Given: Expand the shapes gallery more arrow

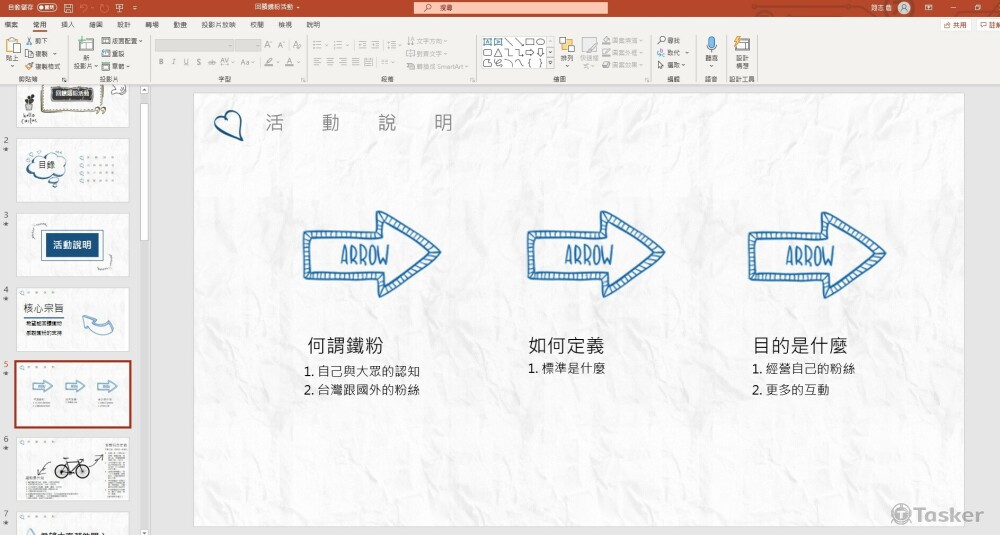Looking at the screenshot, I should pyautogui.click(x=551, y=65).
